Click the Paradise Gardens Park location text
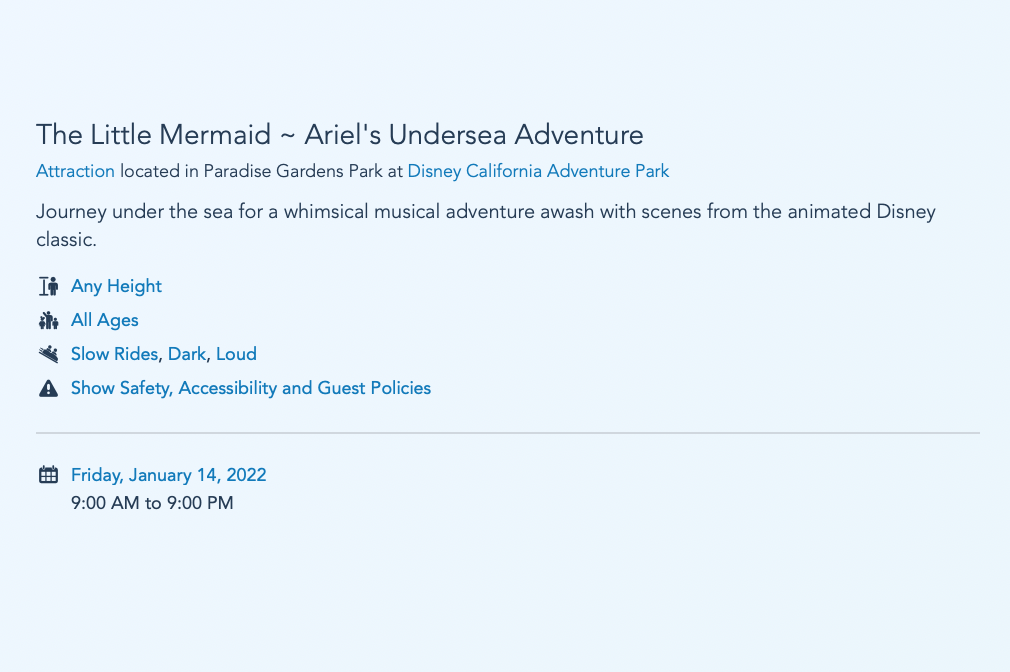1010x672 pixels. (x=294, y=171)
